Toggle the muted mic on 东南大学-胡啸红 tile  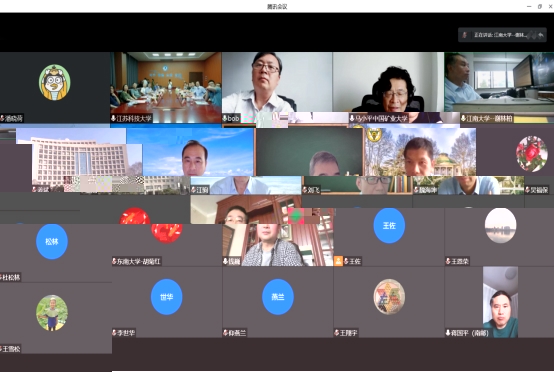tap(114, 261)
